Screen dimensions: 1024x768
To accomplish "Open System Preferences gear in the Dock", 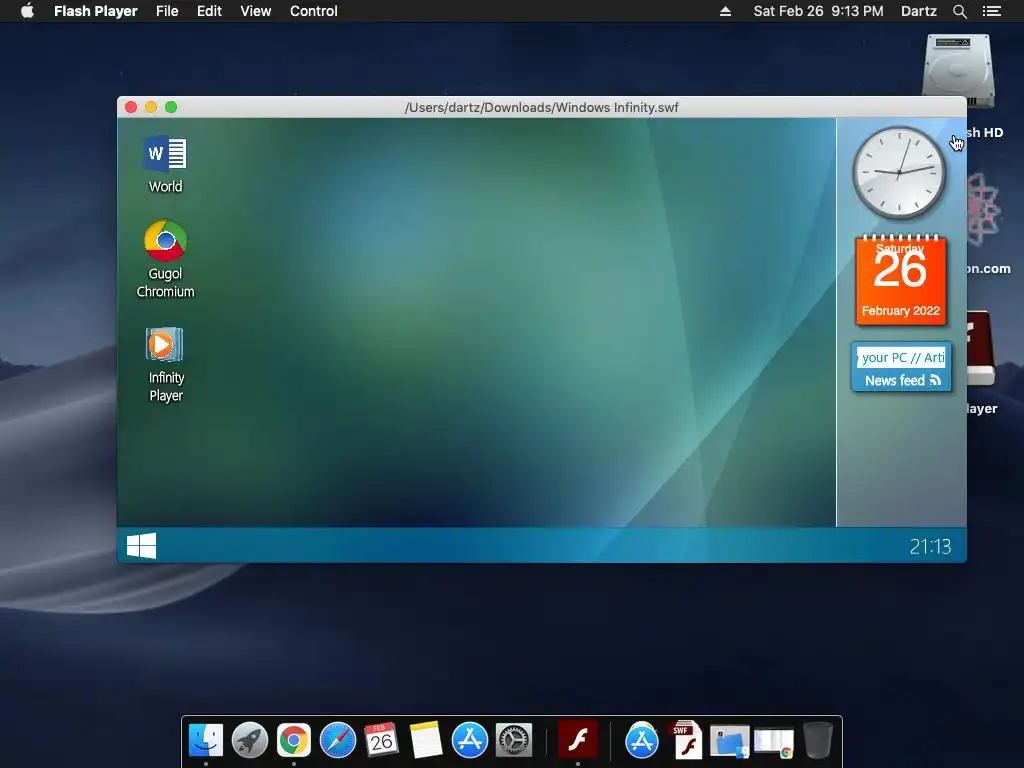I will [514, 741].
